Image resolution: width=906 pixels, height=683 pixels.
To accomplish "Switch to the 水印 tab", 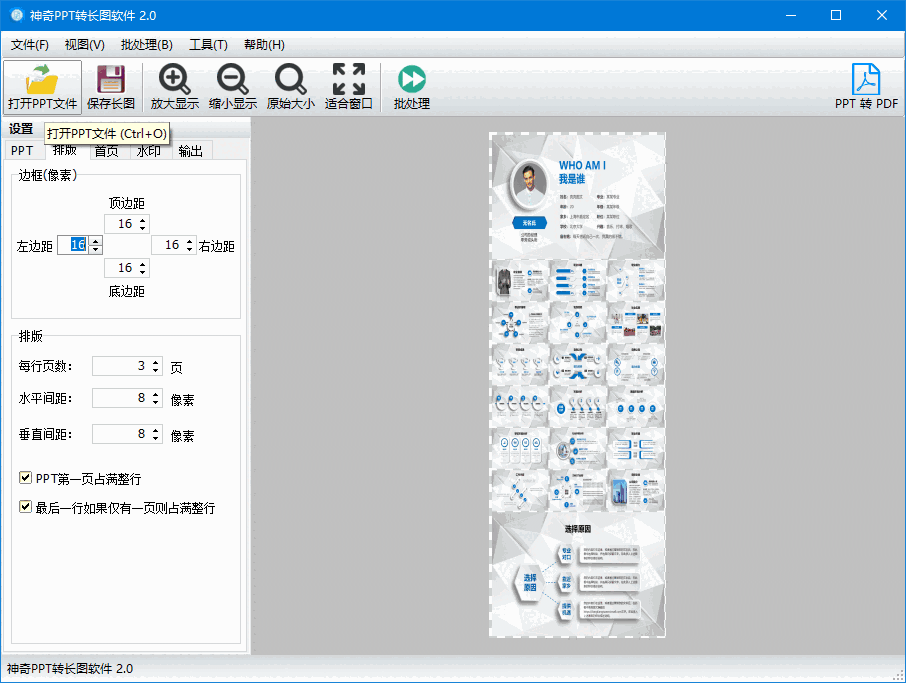I will 148,151.
